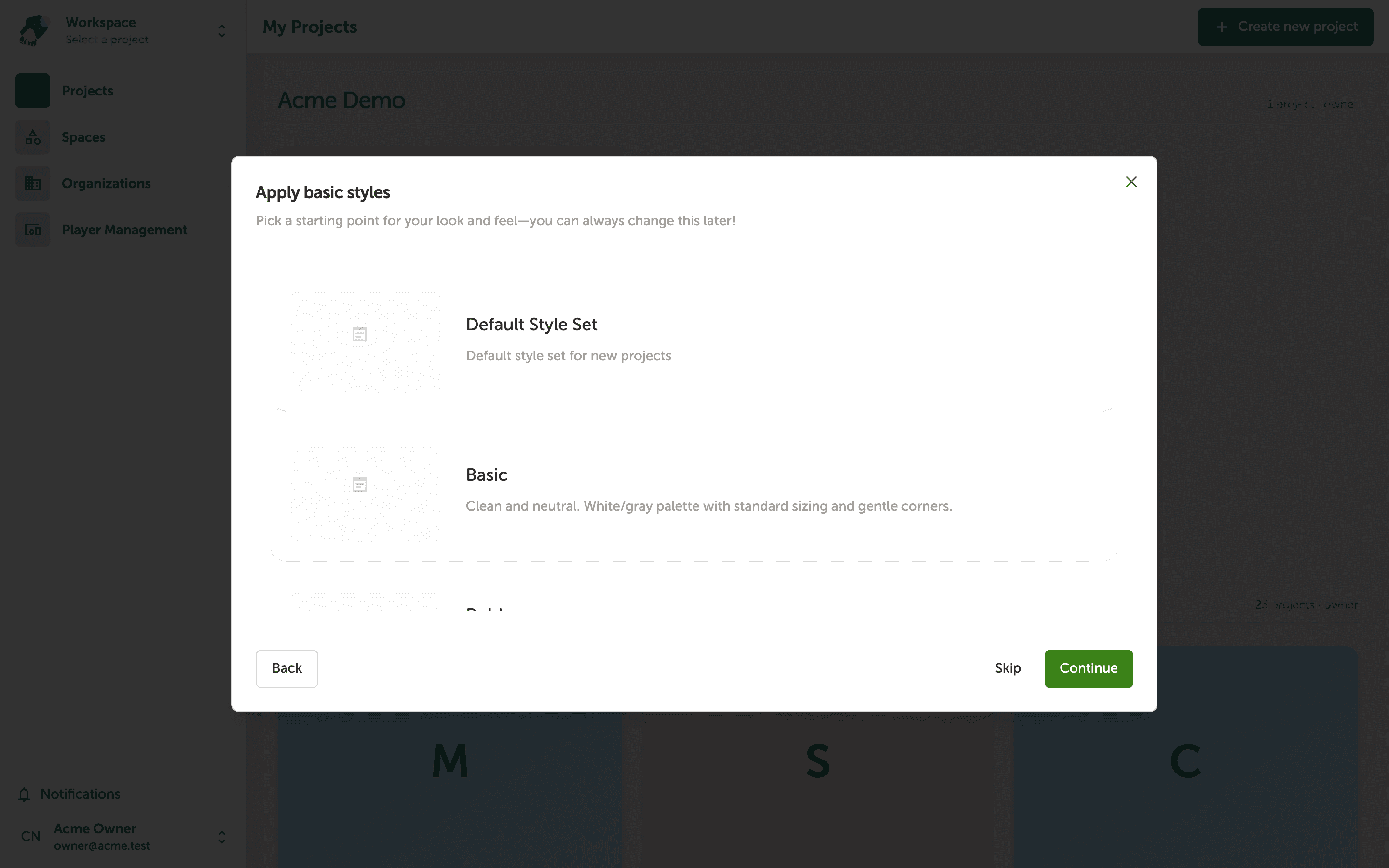Image resolution: width=1389 pixels, height=868 pixels.
Task: Click the document icon in Basic preview
Action: [360, 485]
